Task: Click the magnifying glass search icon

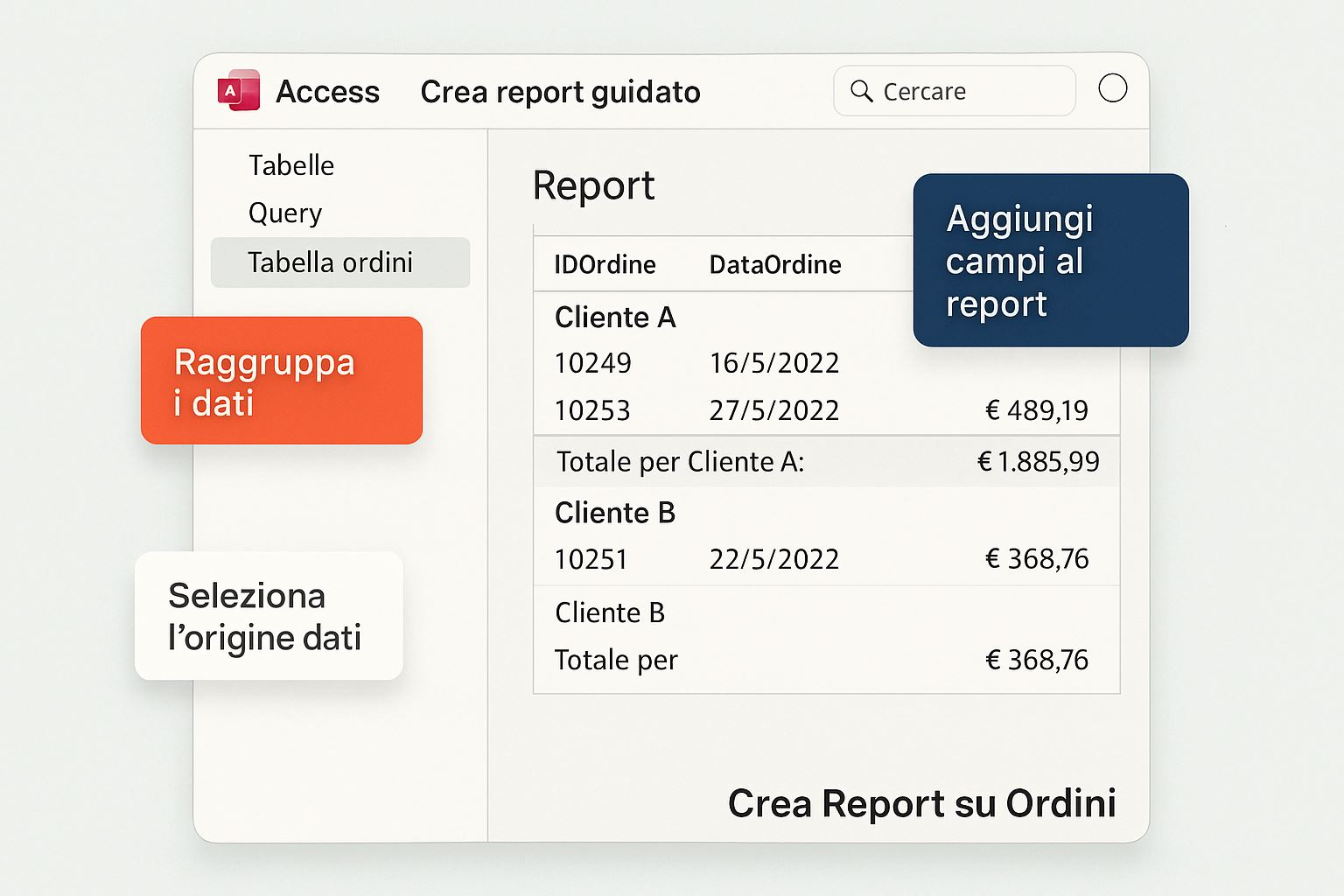Action: [861, 91]
